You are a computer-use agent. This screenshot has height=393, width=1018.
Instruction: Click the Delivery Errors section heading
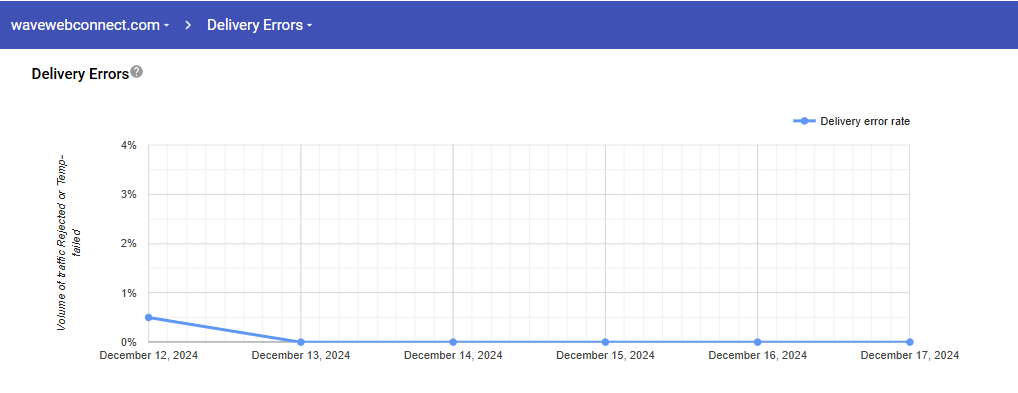pos(80,74)
